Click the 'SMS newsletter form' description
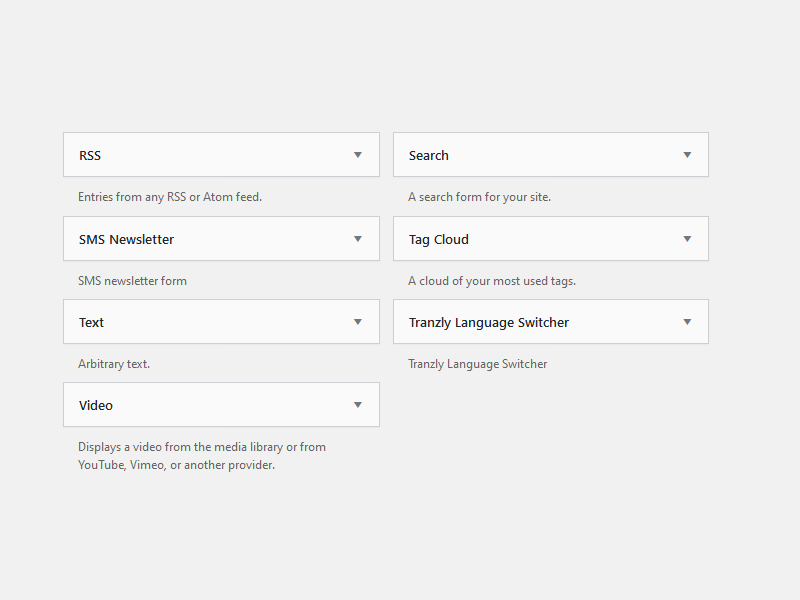Viewport: 800px width, 600px height. pos(132,281)
